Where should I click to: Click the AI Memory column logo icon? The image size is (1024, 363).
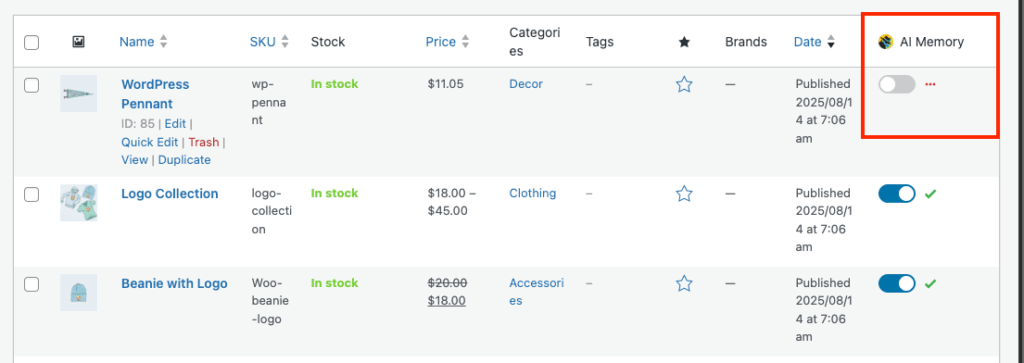pyautogui.click(x=886, y=42)
